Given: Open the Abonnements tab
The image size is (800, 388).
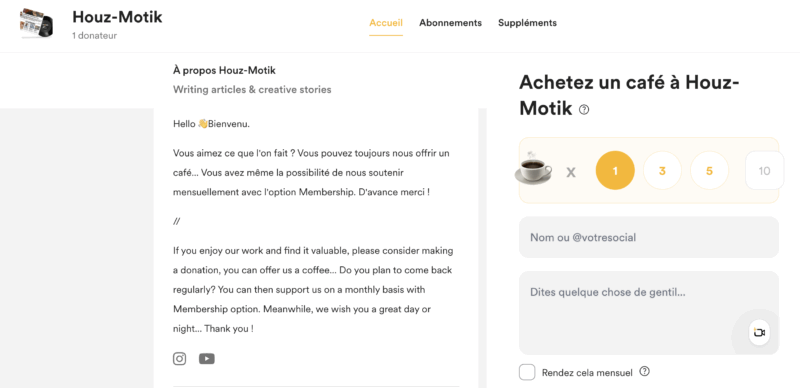Looking at the screenshot, I should point(451,23).
